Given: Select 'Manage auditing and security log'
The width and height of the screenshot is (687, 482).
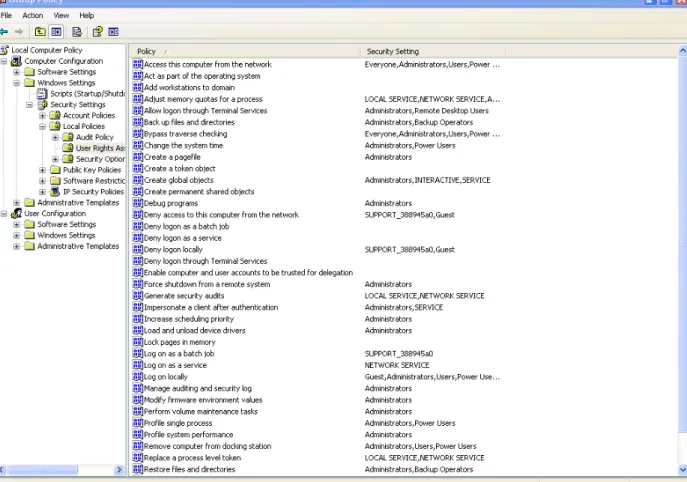Looking at the screenshot, I should [x=198, y=388].
